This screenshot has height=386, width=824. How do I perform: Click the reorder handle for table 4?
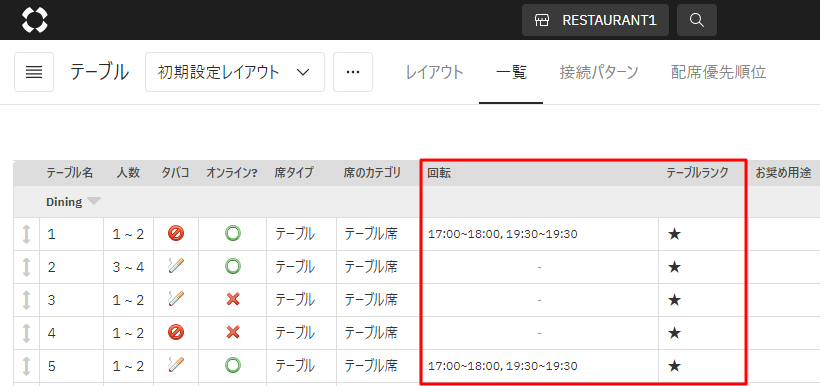coord(26,333)
